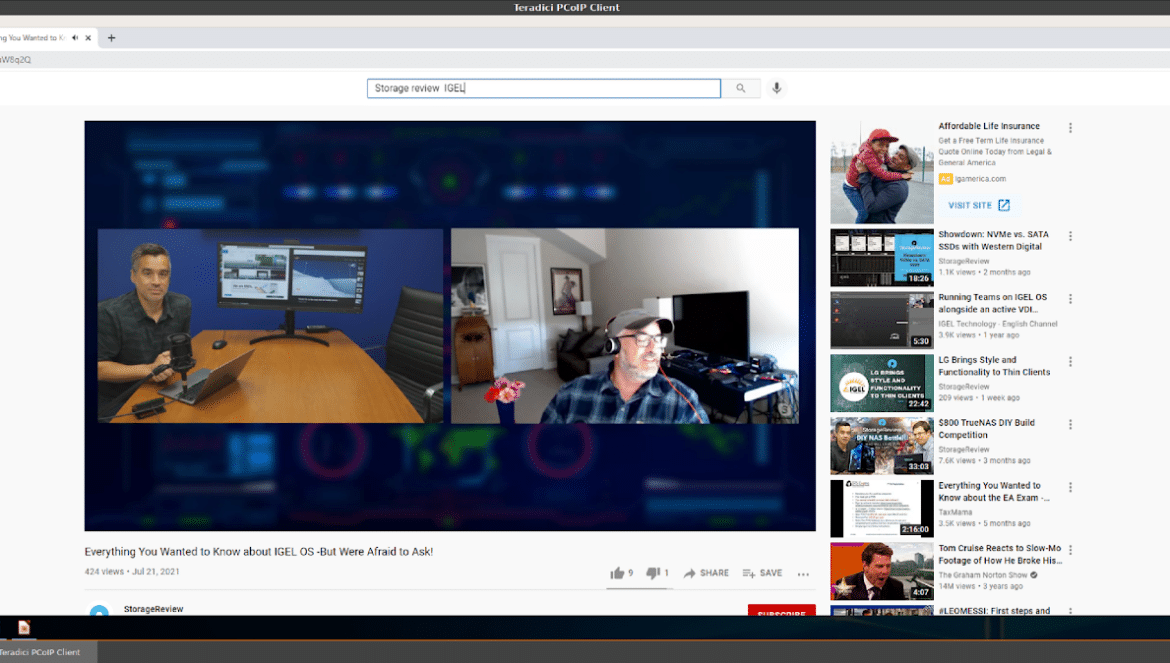Open the Affordable Life Insurance ad thumbnail
1170x663 pixels.
point(882,172)
